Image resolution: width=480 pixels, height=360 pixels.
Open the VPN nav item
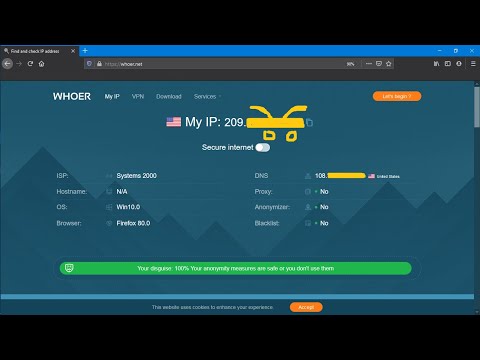138,97
